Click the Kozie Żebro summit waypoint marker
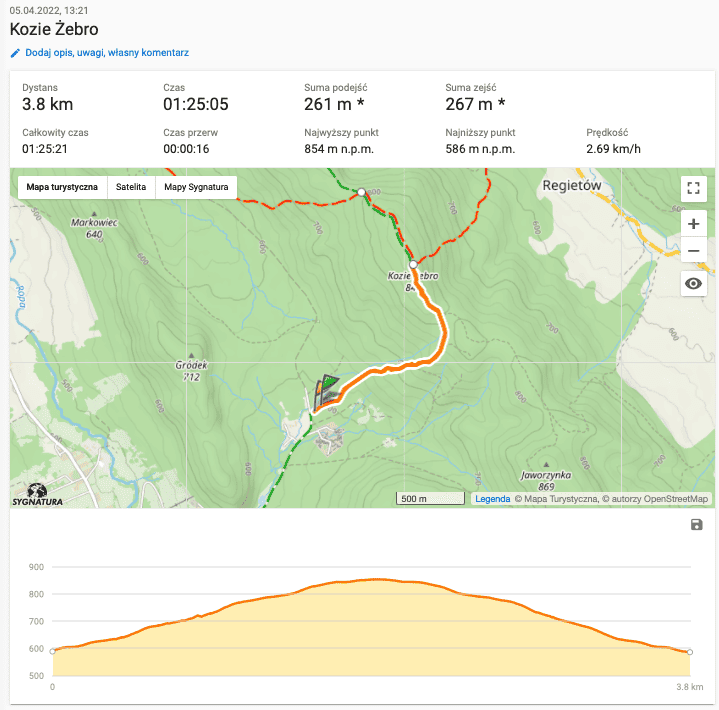 click(x=413, y=265)
